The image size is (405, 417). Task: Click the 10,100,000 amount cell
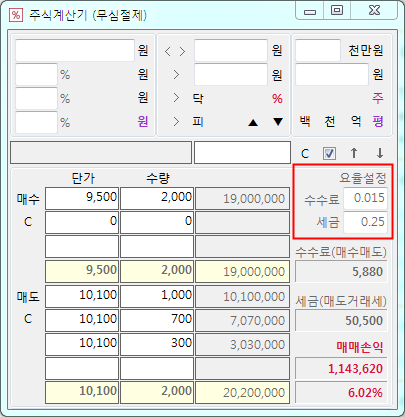(242, 297)
